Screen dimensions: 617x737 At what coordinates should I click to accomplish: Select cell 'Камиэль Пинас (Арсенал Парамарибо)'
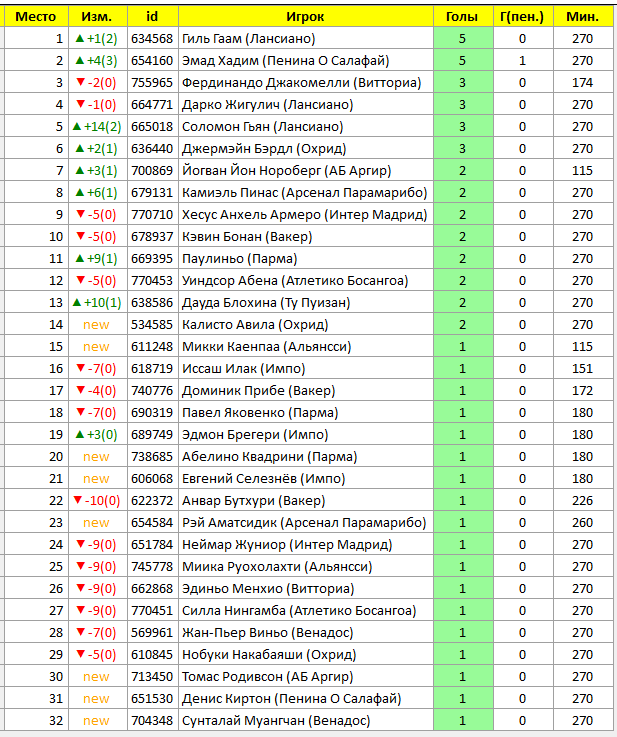(305, 193)
